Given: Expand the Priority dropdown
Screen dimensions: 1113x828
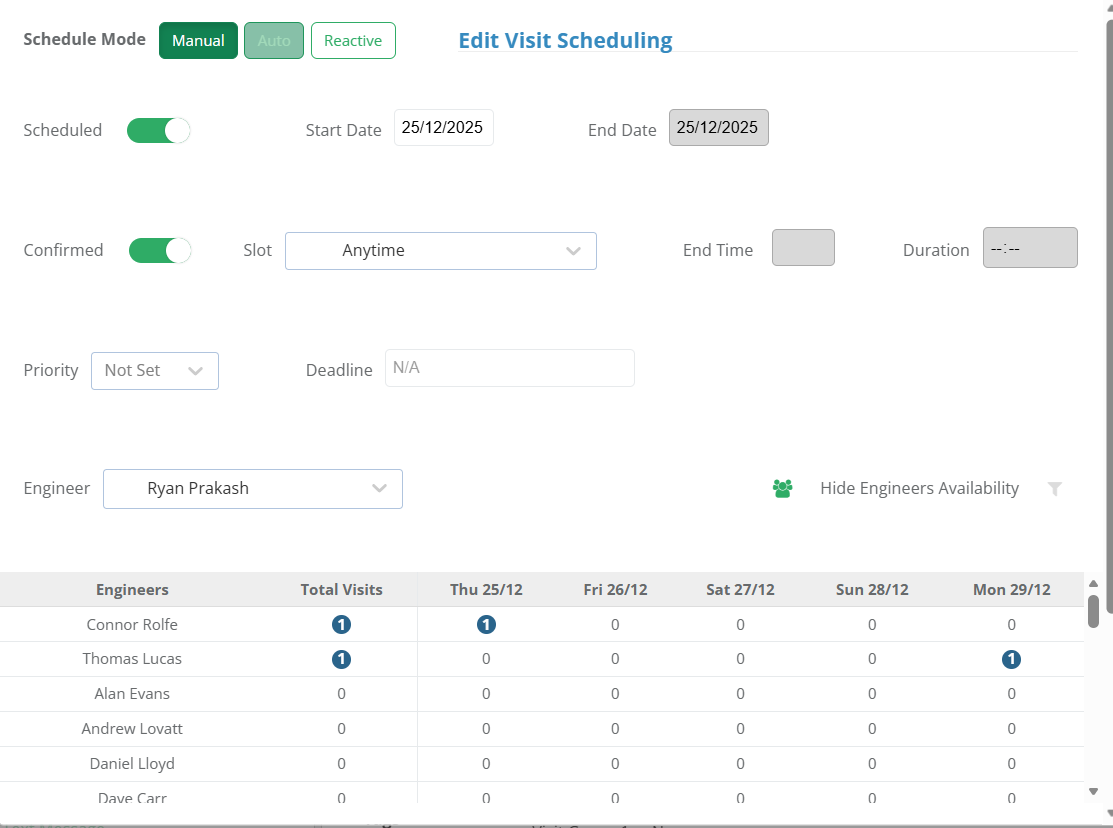Looking at the screenshot, I should point(155,371).
